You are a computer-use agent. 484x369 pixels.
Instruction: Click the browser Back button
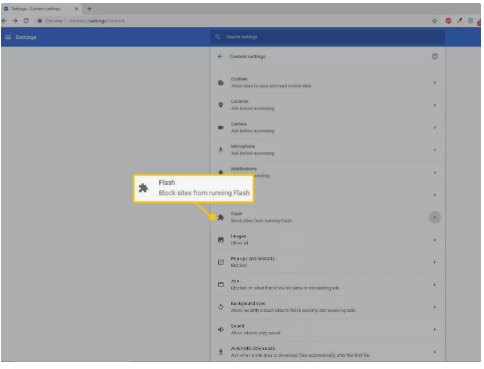(4, 21)
